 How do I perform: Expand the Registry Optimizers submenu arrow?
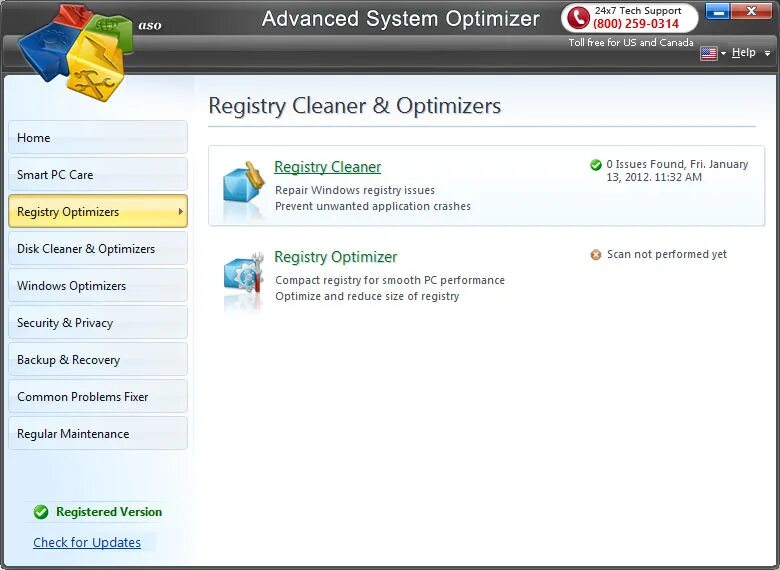pyautogui.click(x=180, y=211)
